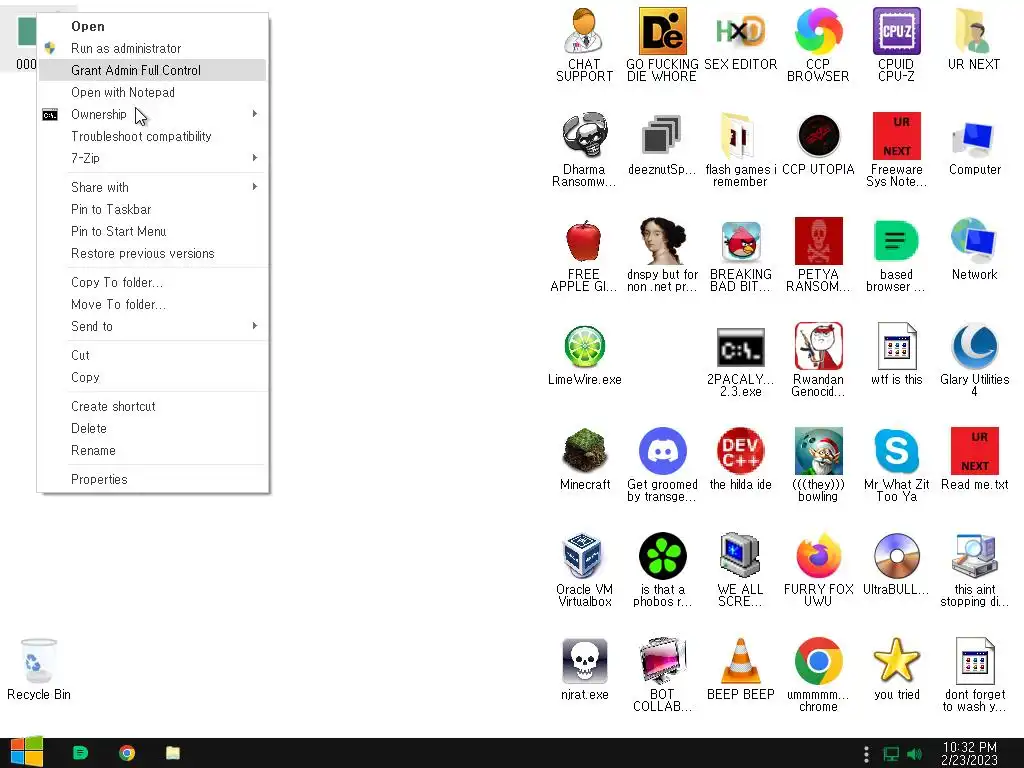Viewport: 1024px width, 768px height.
Task: Choose Pin to Start Menu
Action: pos(152,232)
